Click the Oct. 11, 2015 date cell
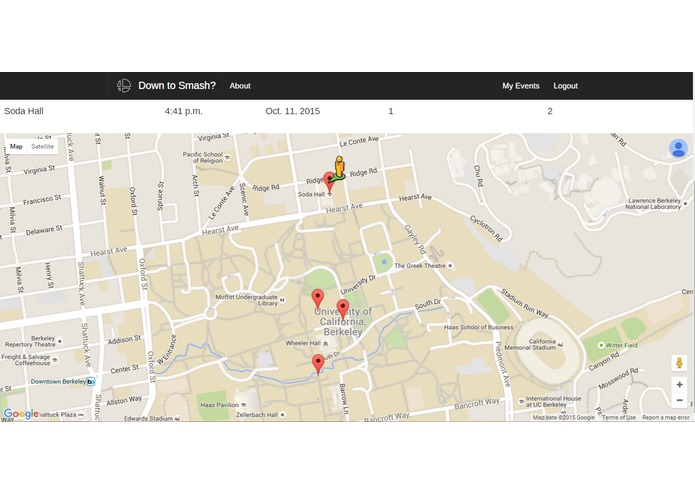The height and width of the screenshot is (494, 695). coord(293,111)
